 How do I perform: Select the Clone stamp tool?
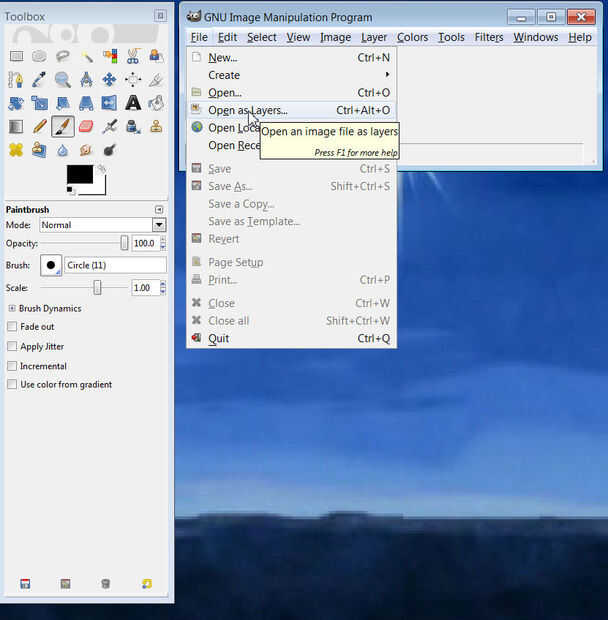[156, 127]
